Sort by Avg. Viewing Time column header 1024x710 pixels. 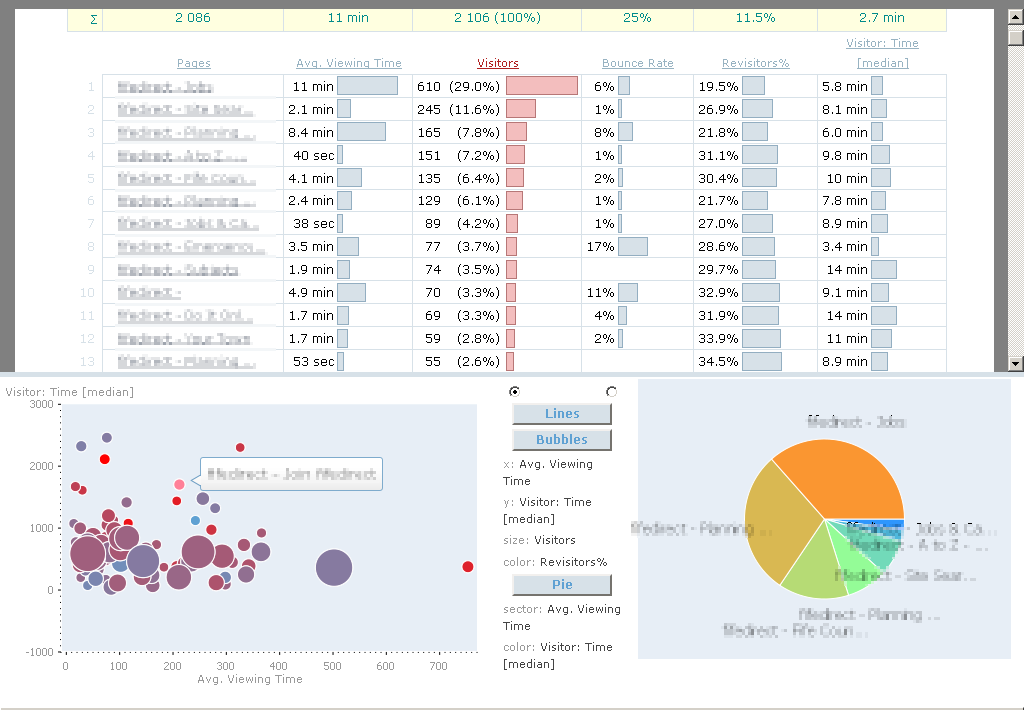click(348, 63)
